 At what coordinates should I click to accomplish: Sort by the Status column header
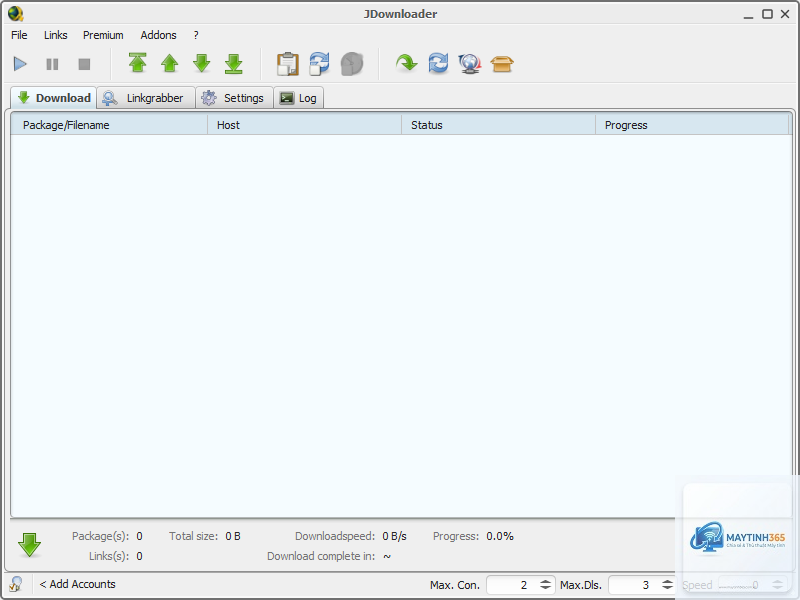click(x=498, y=125)
